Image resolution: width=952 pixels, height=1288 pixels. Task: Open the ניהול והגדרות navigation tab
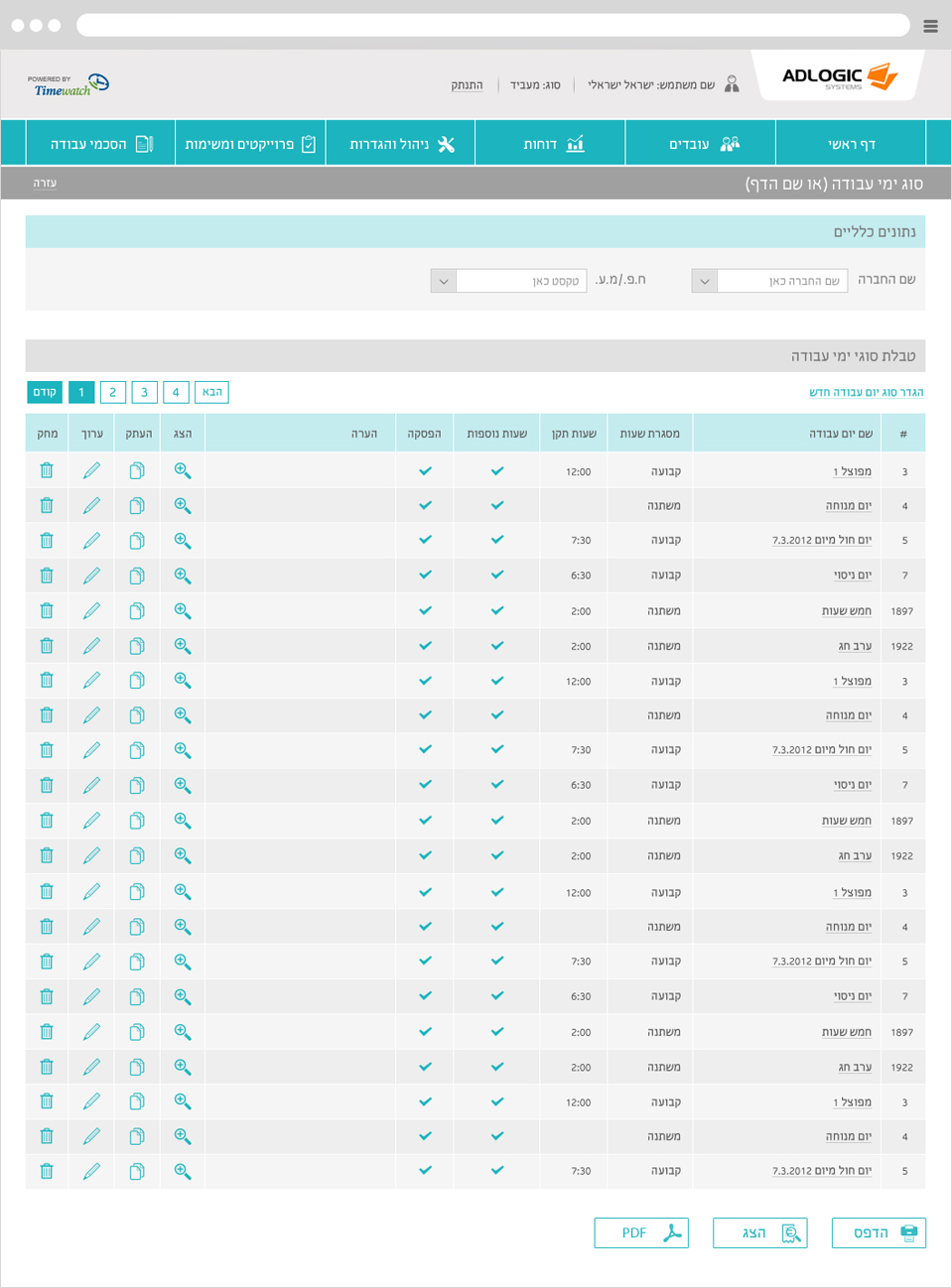400,144
